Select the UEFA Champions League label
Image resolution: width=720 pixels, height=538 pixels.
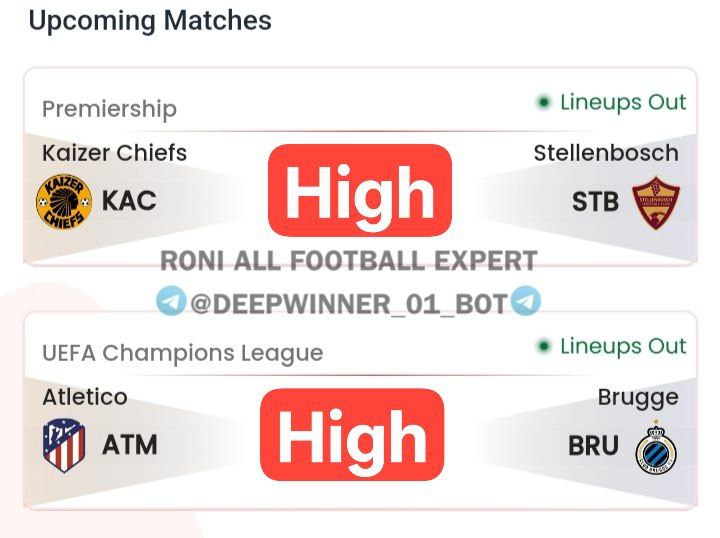point(182,353)
